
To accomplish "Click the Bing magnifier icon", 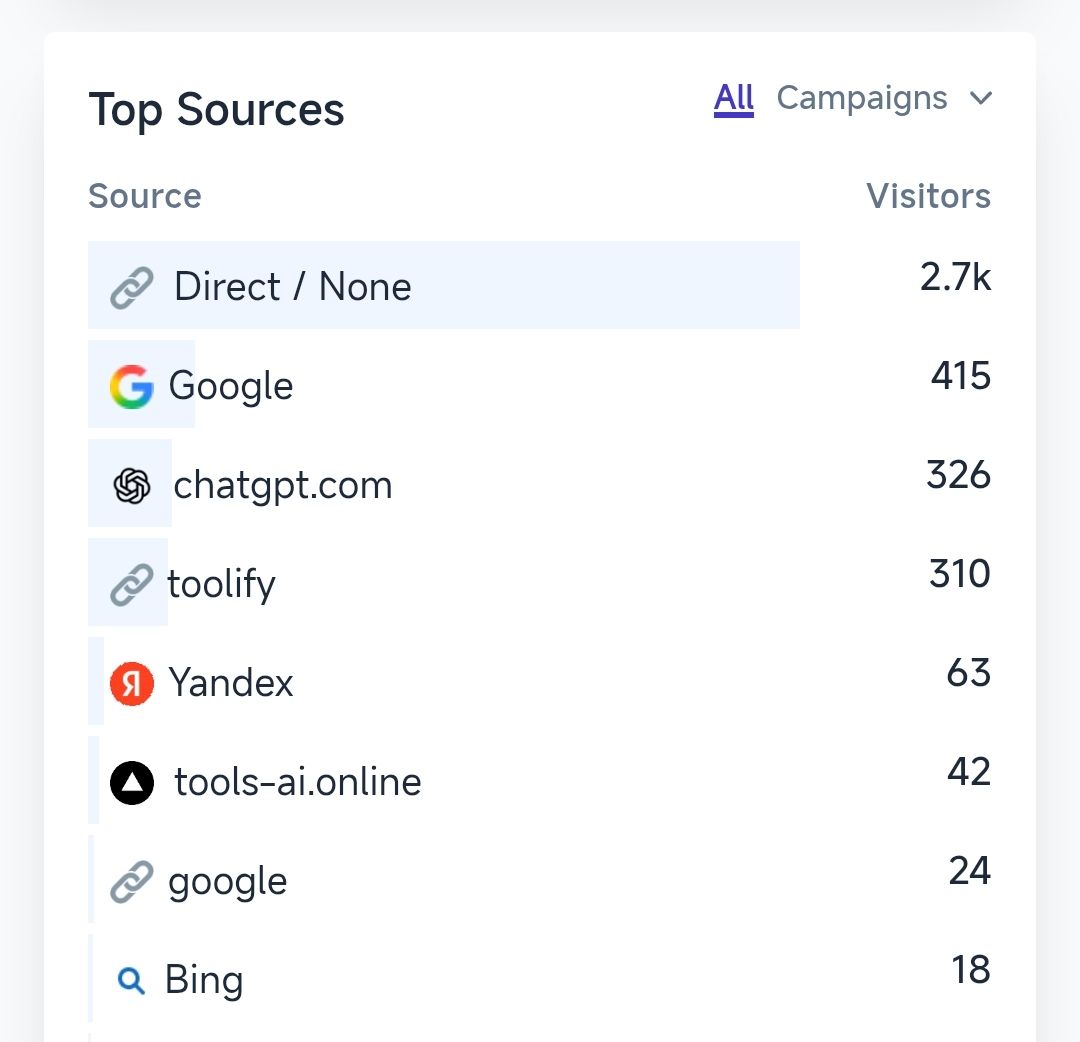I will click(132, 981).
